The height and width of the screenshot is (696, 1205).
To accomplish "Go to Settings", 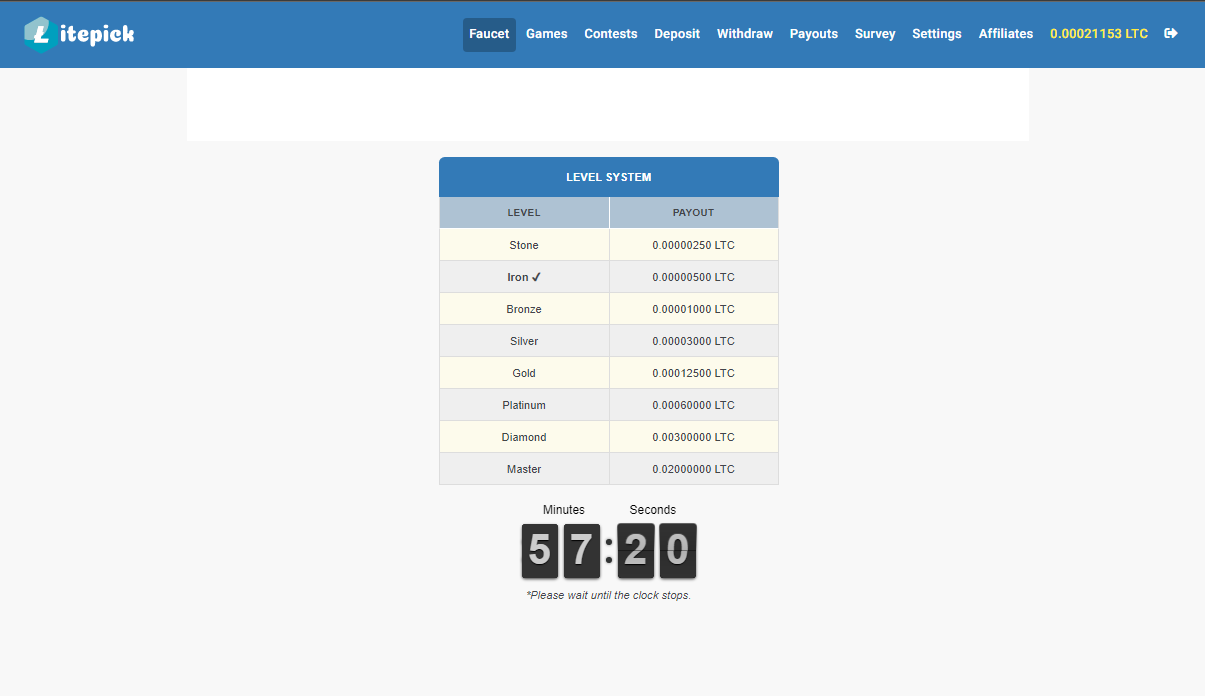I will point(937,34).
